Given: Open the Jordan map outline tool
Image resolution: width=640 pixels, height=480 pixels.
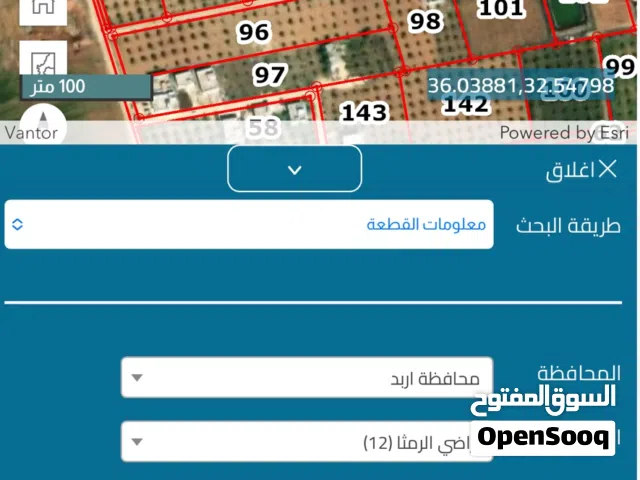Looking at the screenshot, I should coord(43,59).
